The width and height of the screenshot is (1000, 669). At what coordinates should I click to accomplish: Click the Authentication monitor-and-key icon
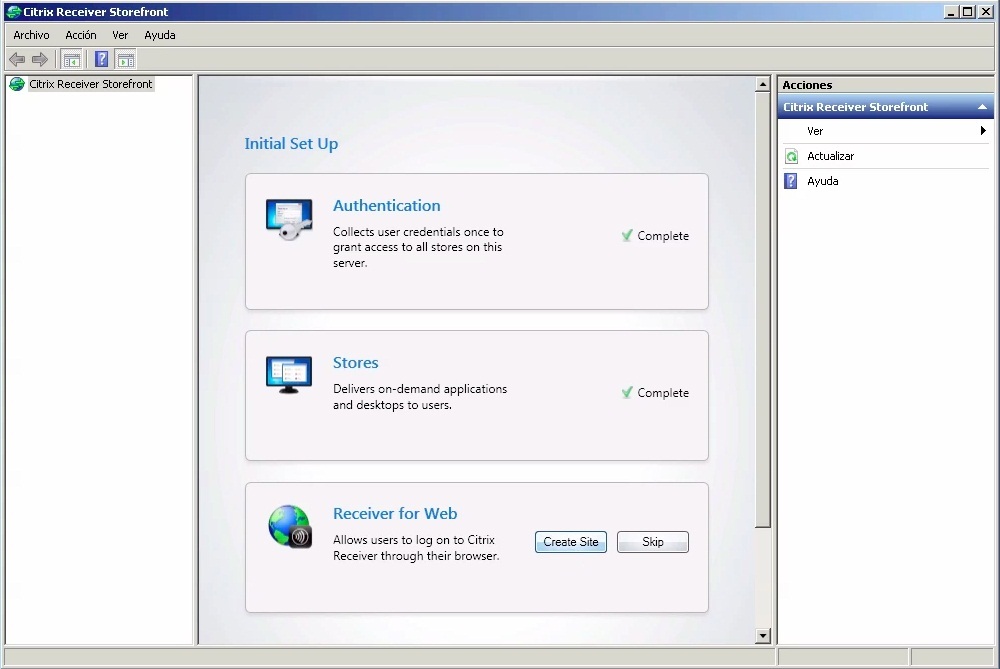(x=289, y=219)
